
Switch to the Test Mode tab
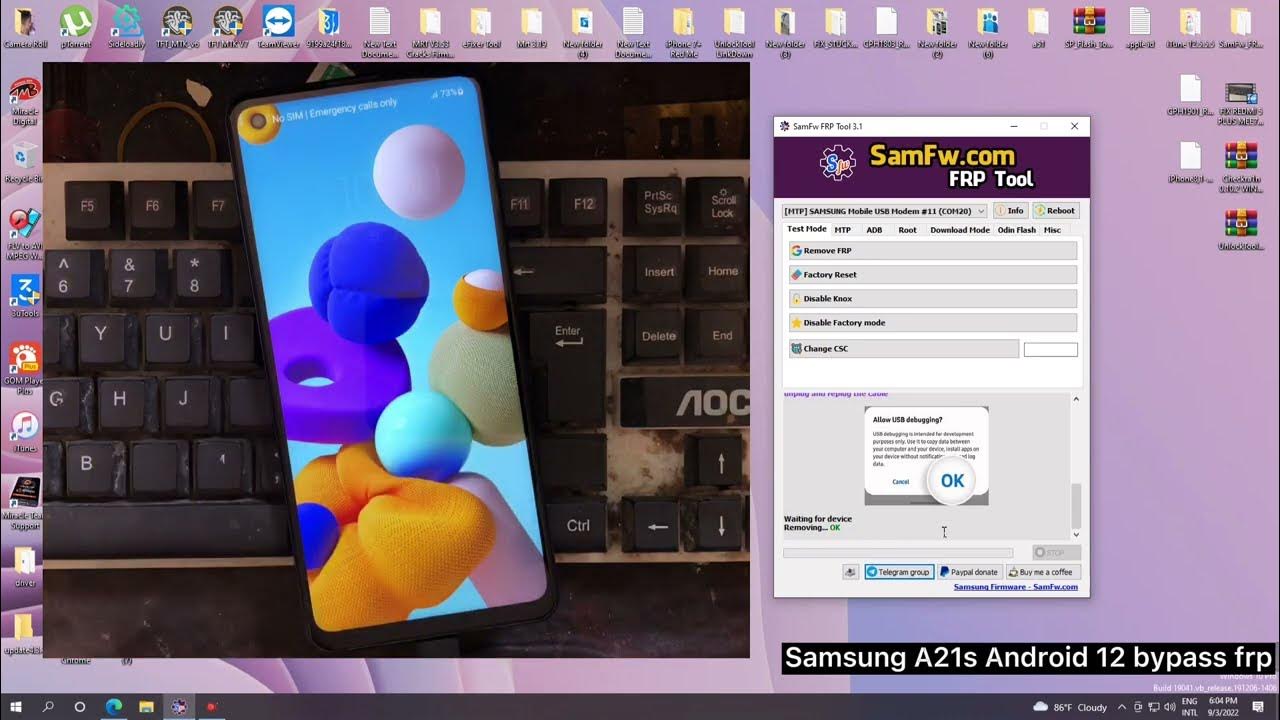(807, 229)
